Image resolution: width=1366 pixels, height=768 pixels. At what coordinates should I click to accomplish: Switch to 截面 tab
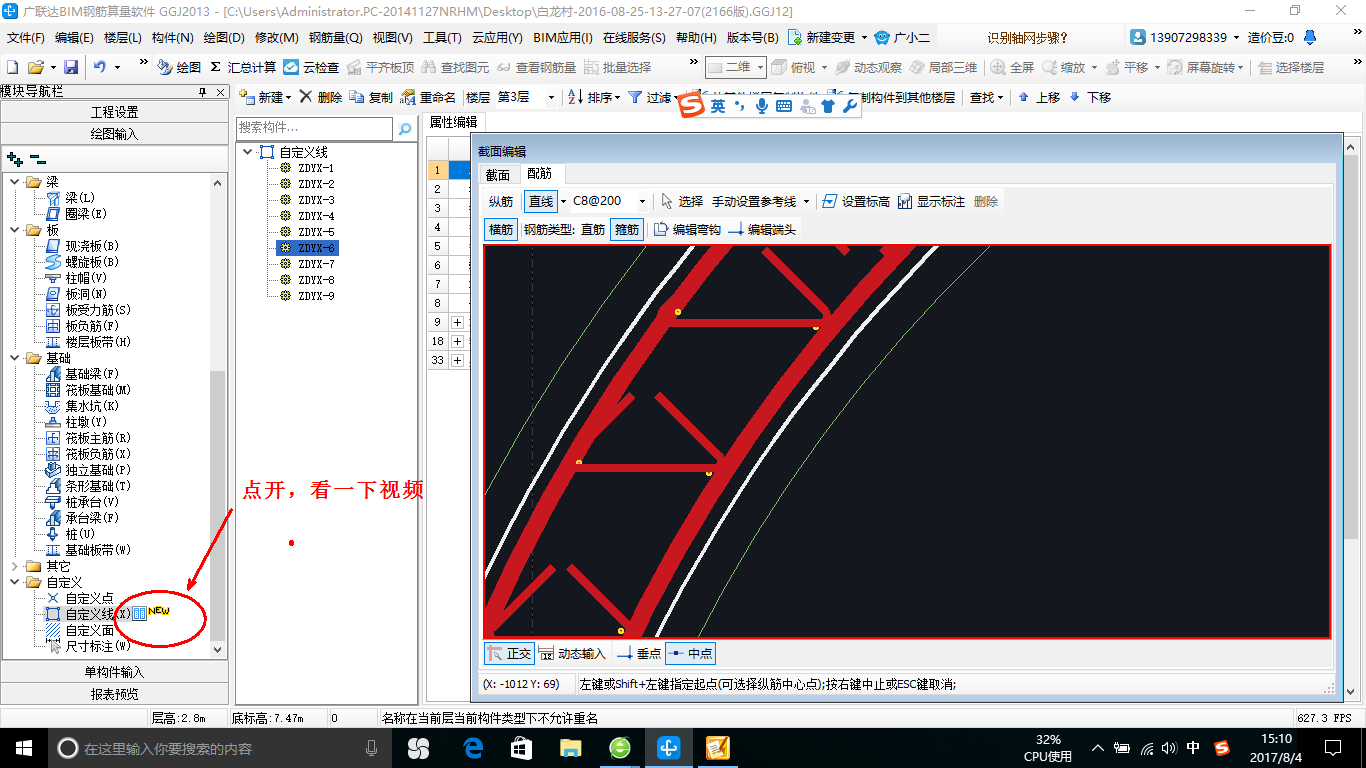point(498,174)
